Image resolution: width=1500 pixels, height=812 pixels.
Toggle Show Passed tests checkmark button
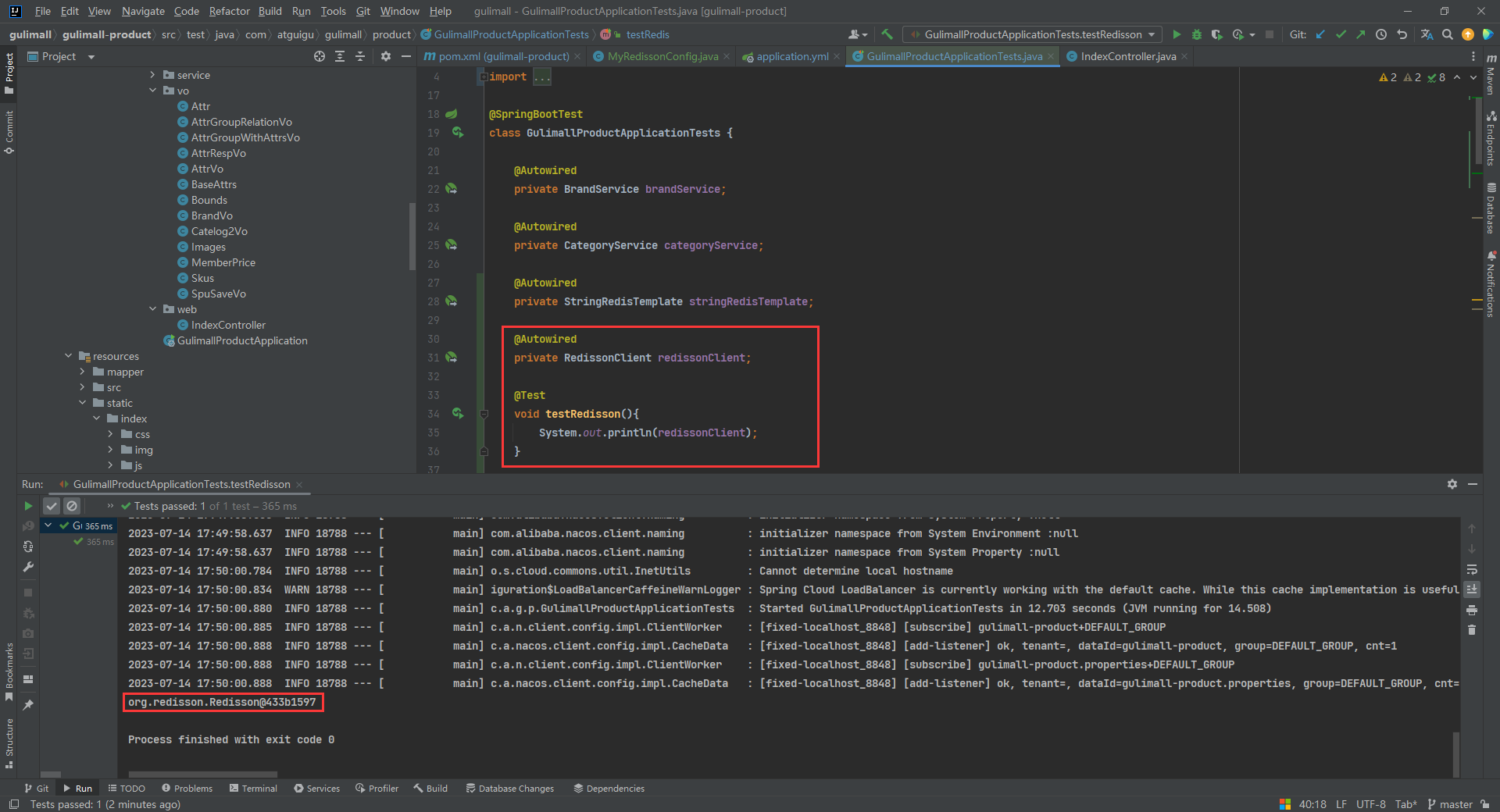[x=52, y=506]
